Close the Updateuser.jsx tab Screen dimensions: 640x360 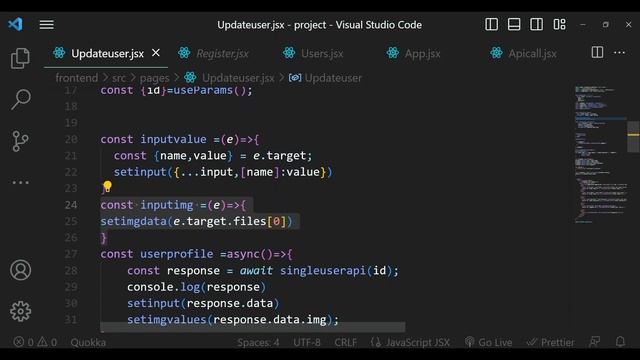156,53
